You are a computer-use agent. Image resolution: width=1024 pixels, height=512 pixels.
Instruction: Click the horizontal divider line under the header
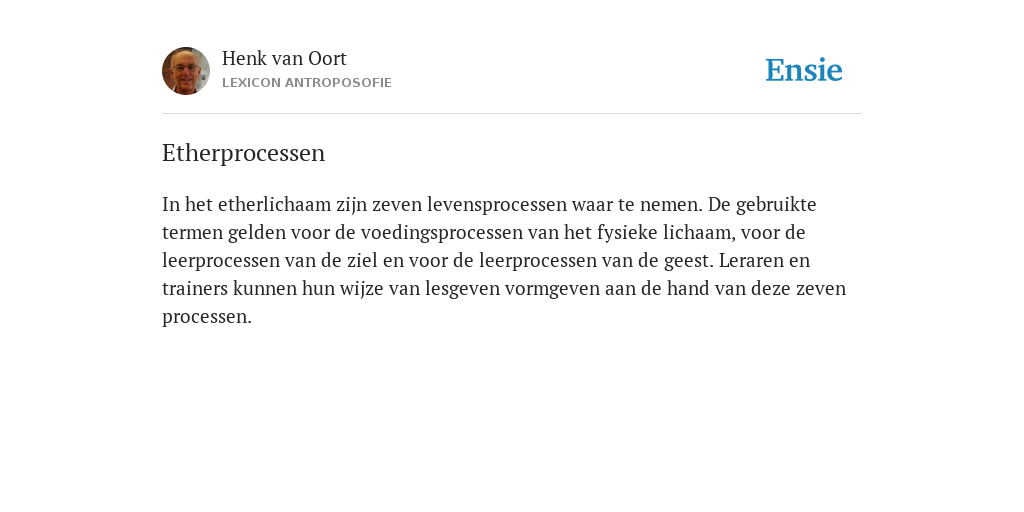pos(512,114)
